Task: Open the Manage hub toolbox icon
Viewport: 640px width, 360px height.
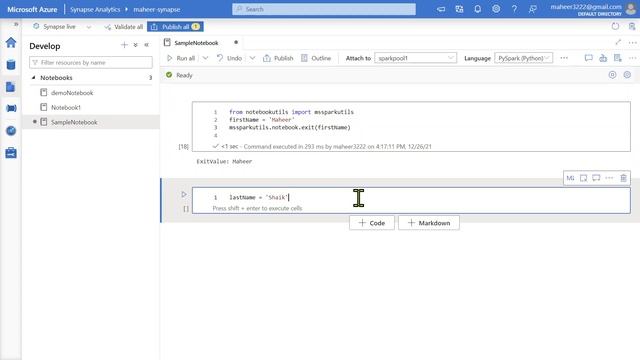Action: click(x=11, y=153)
